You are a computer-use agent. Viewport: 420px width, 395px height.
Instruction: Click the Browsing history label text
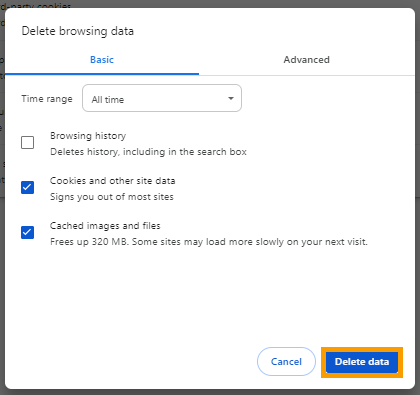click(x=88, y=136)
